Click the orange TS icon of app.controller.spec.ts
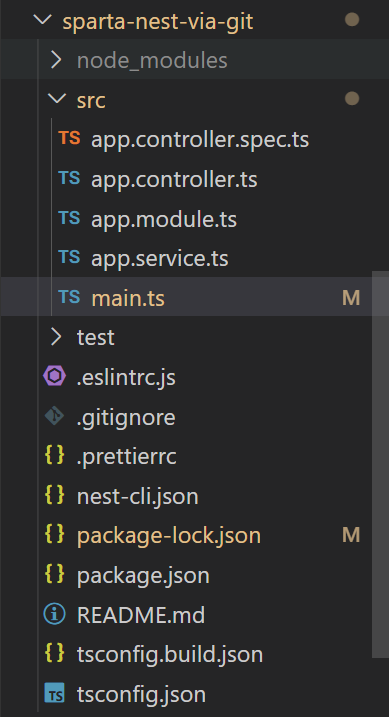The image size is (389, 717). pos(69,138)
